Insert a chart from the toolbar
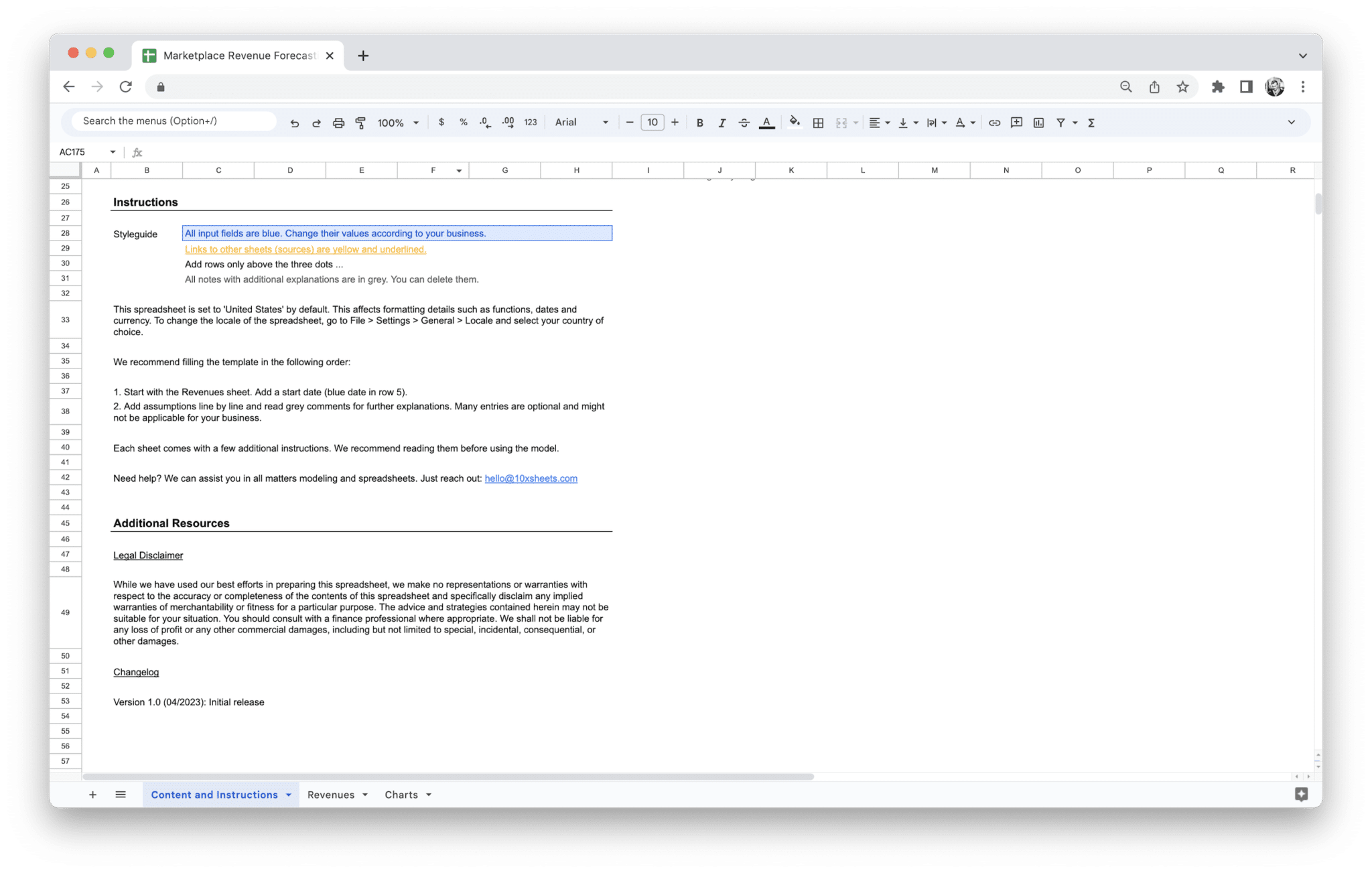 (x=1038, y=122)
